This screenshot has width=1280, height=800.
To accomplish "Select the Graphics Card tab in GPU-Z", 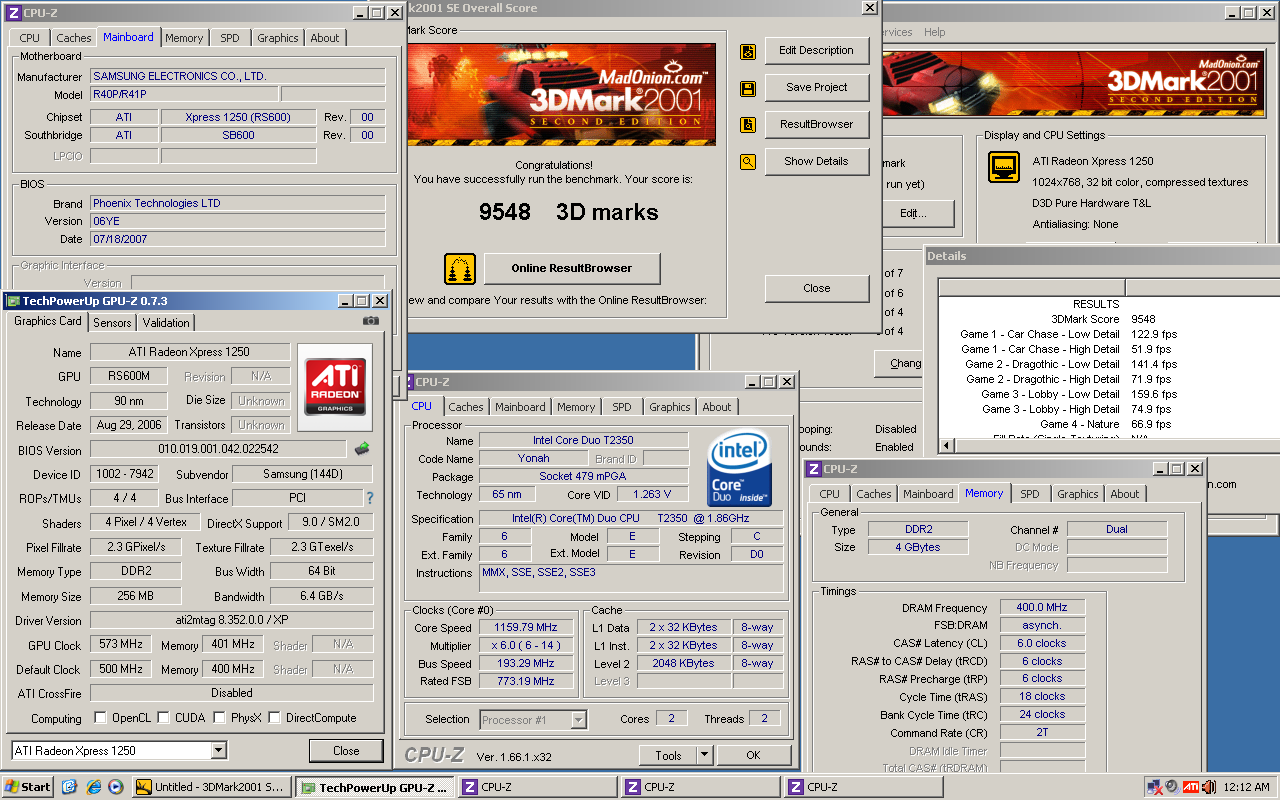I will (48, 322).
